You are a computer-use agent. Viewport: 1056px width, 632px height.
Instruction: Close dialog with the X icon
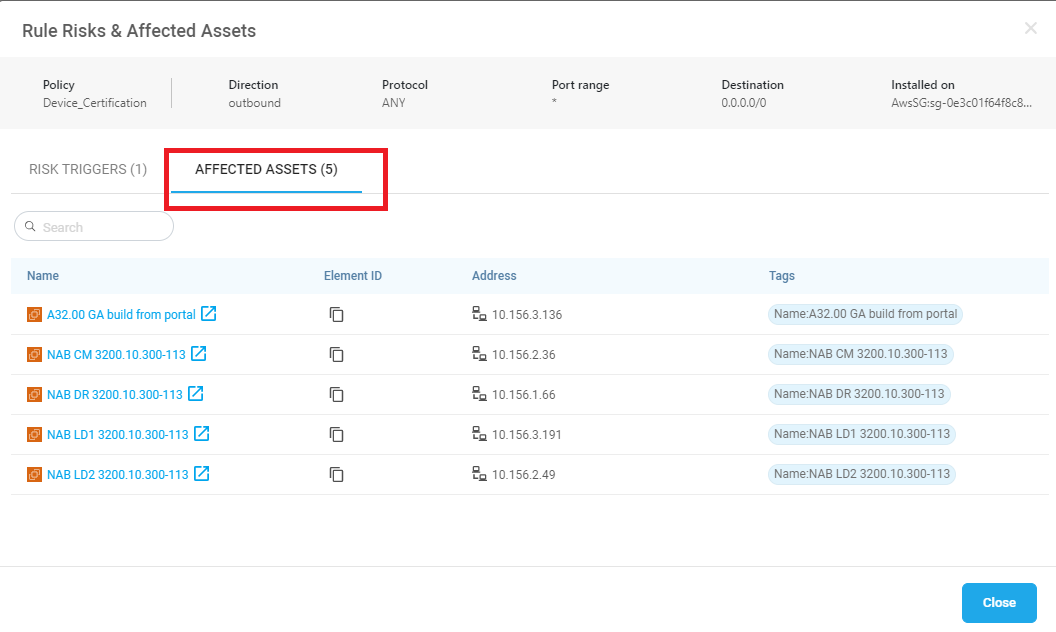(x=1030, y=28)
